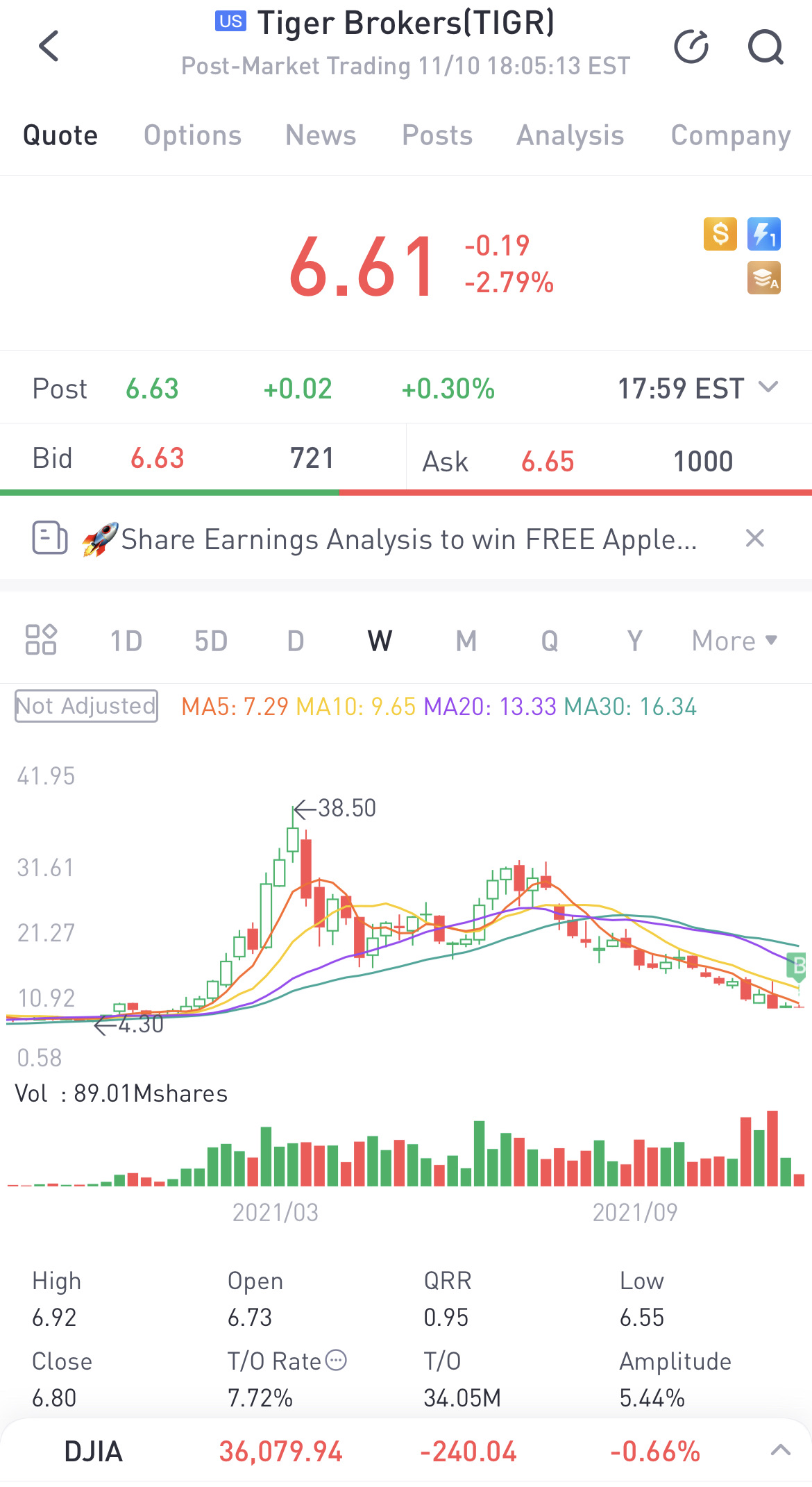The width and height of the screenshot is (812, 1487).
Task: Select the 1D chart period
Action: point(126,641)
